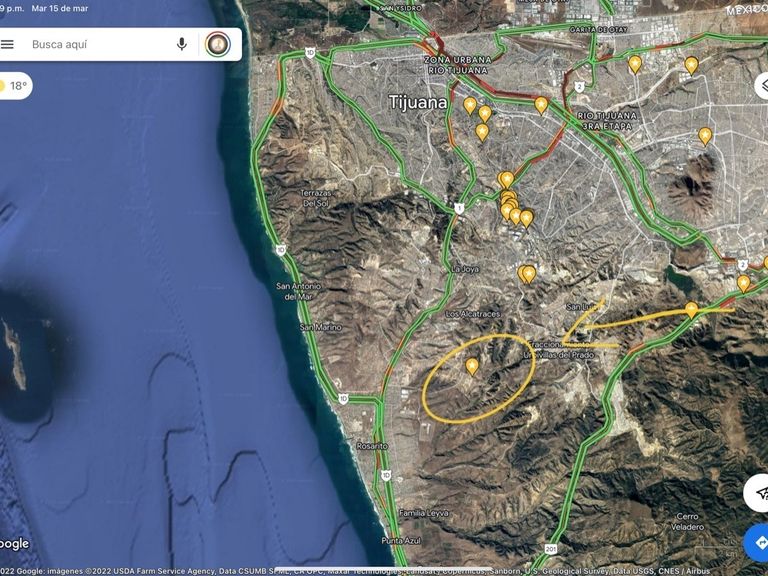
Task: Tap the starred pin near Garita de Otay
Action: click(x=635, y=64)
